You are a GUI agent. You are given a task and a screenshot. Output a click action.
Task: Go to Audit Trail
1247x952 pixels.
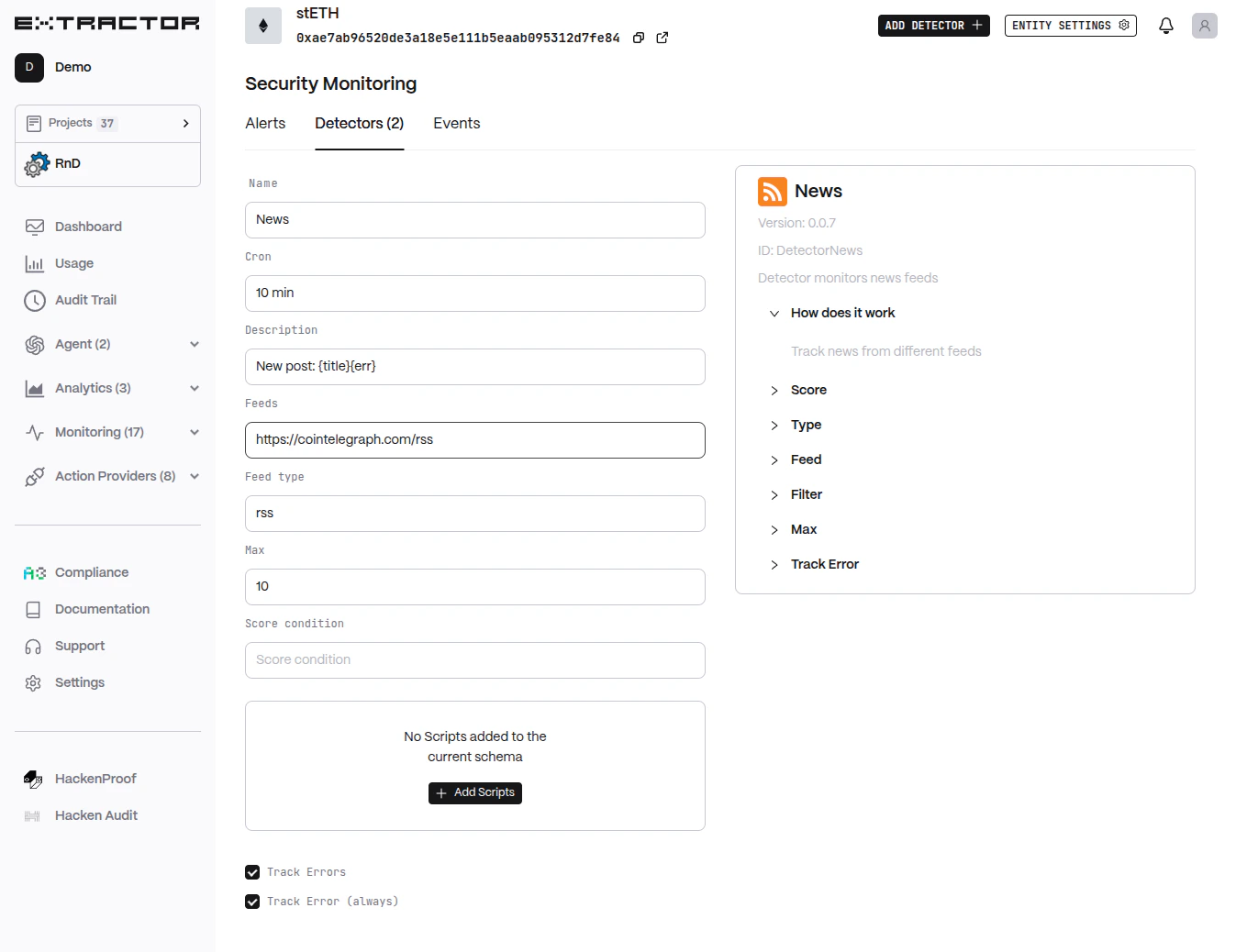pos(85,300)
